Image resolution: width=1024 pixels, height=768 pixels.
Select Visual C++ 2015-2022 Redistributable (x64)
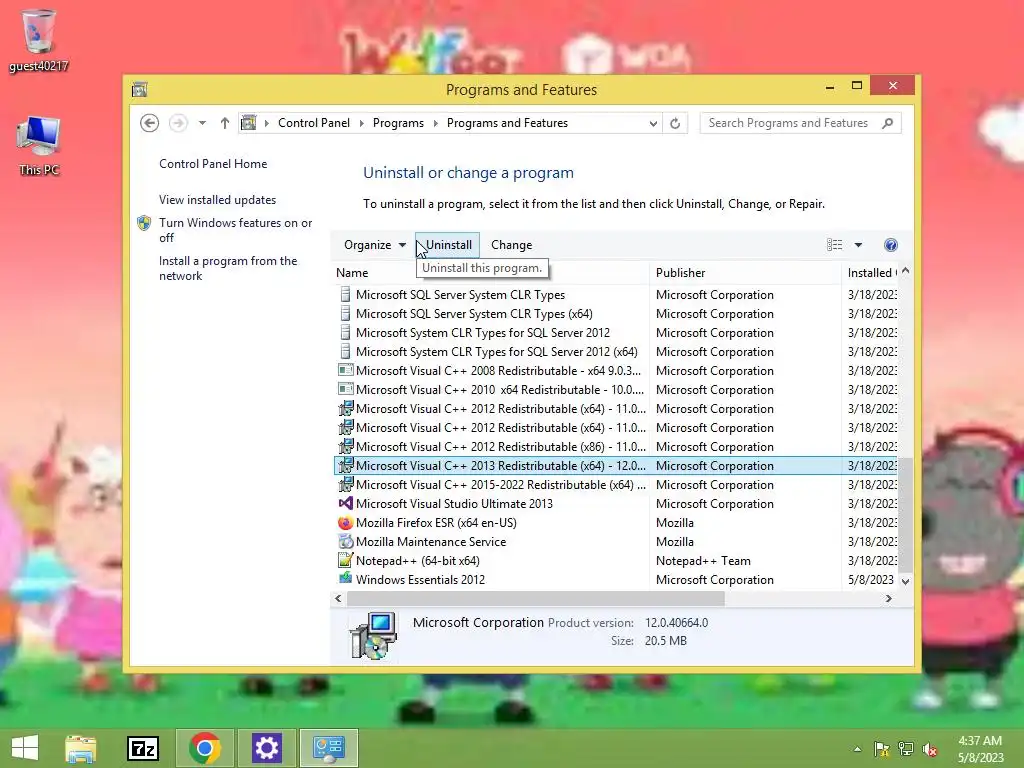(500, 485)
